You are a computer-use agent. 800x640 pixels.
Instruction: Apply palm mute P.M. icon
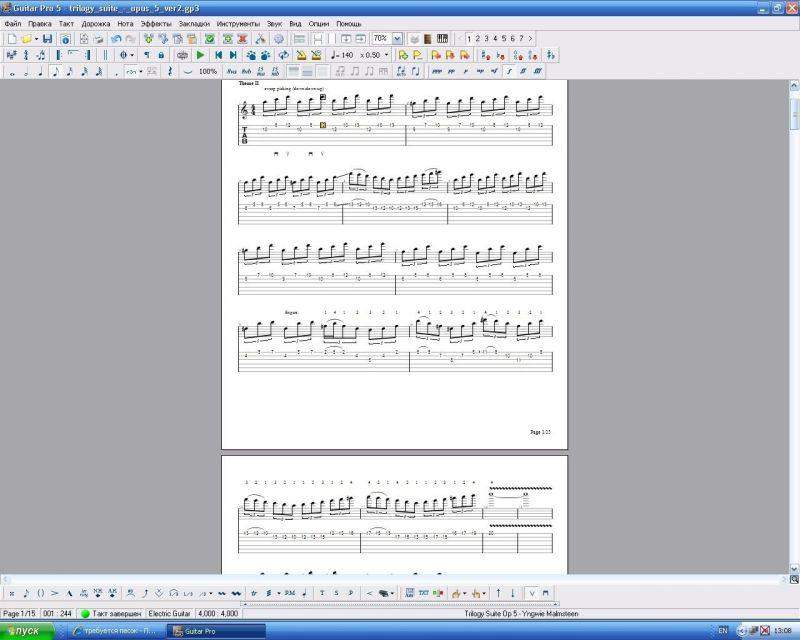[x=290, y=594]
